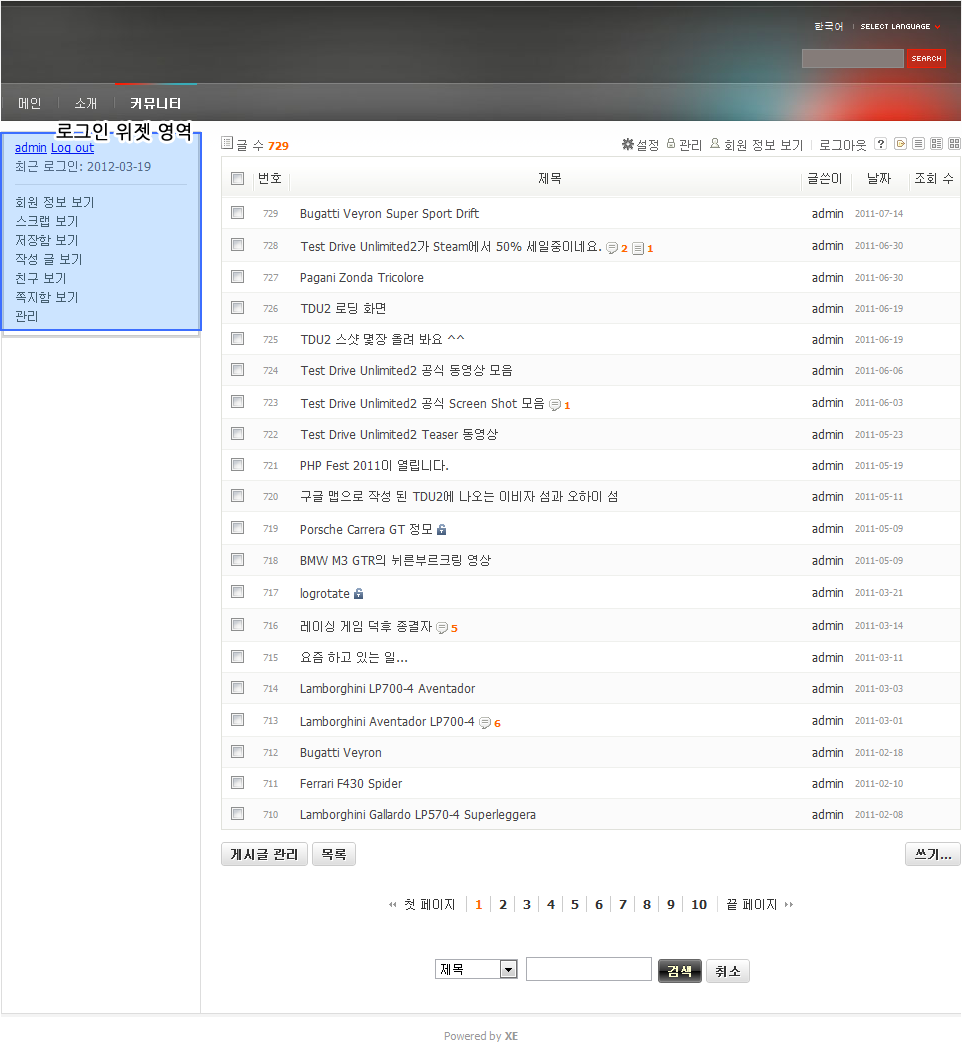Click the lock icon beside 관리
This screenshot has height=1047, width=962.
tap(671, 145)
